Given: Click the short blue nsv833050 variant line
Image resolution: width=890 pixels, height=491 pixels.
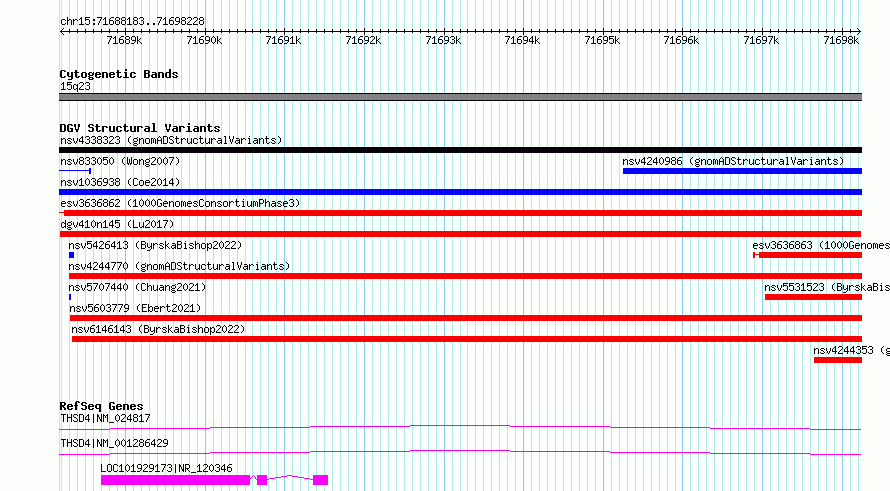Looking at the screenshot, I should pos(75,171).
